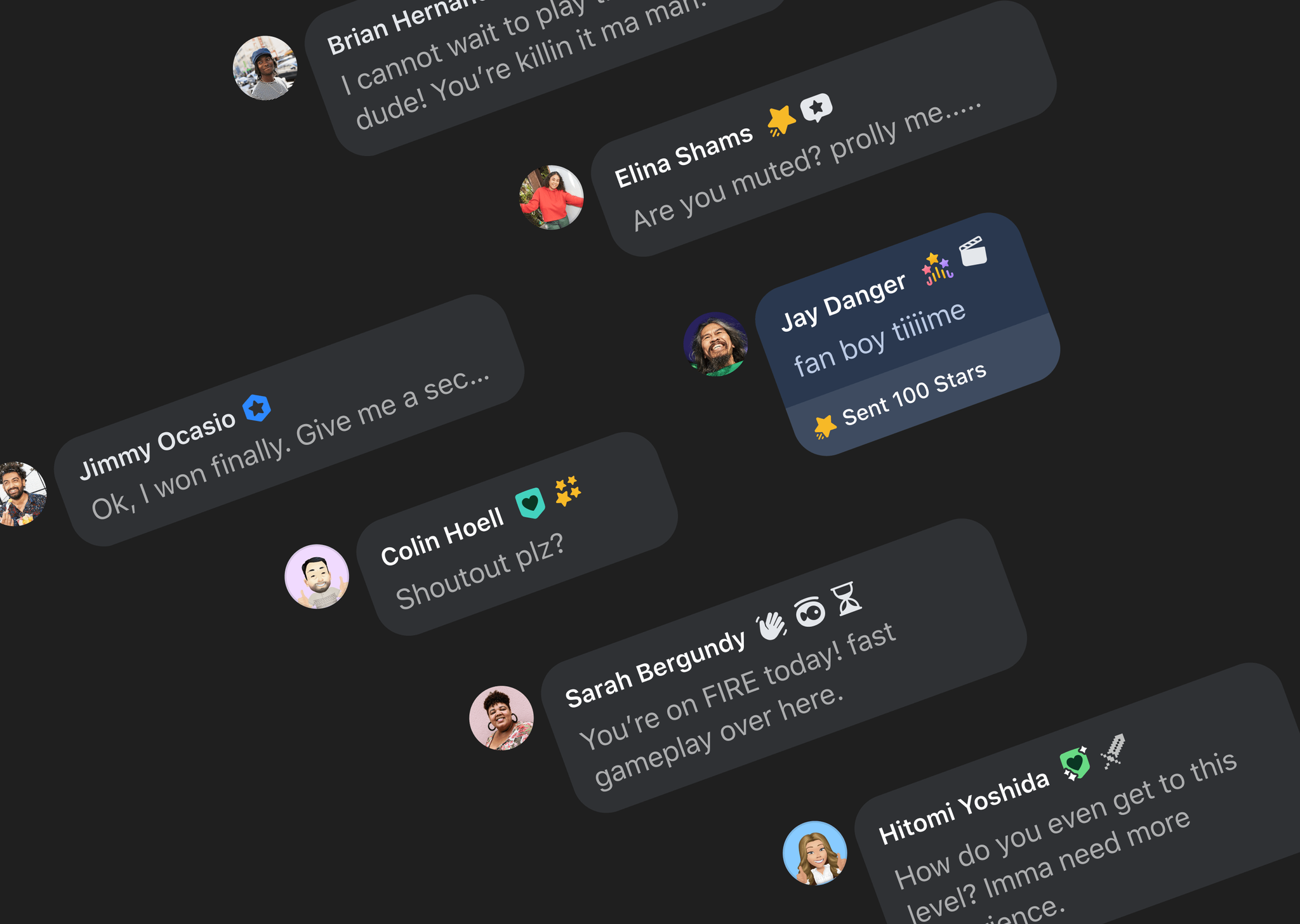
Task: Select the Sarah Bergundy username
Action: pyautogui.click(x=655, y=669)
